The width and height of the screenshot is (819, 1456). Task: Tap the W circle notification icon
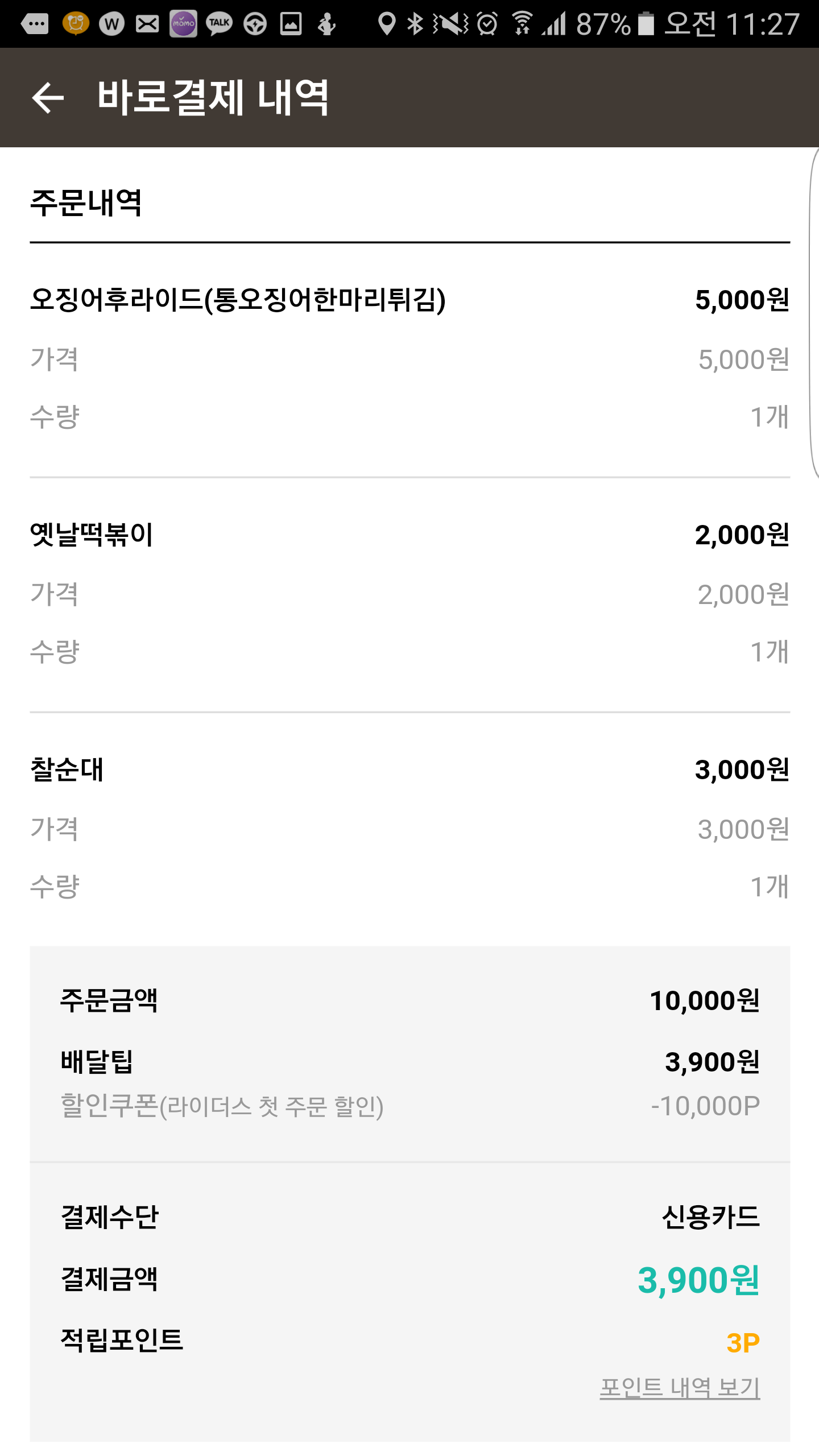tap(111, 24)
